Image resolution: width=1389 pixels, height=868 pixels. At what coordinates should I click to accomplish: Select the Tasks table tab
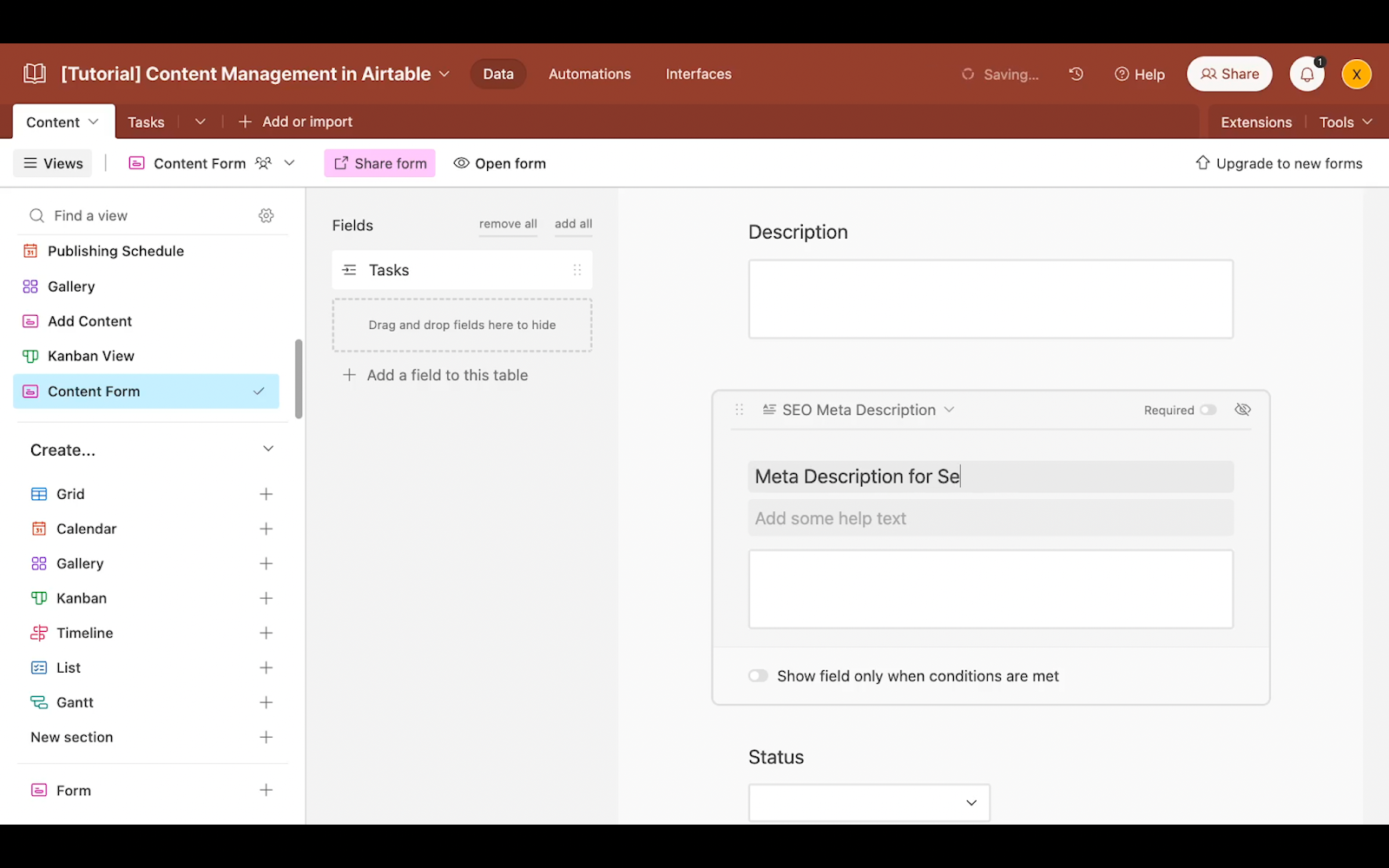146,122
